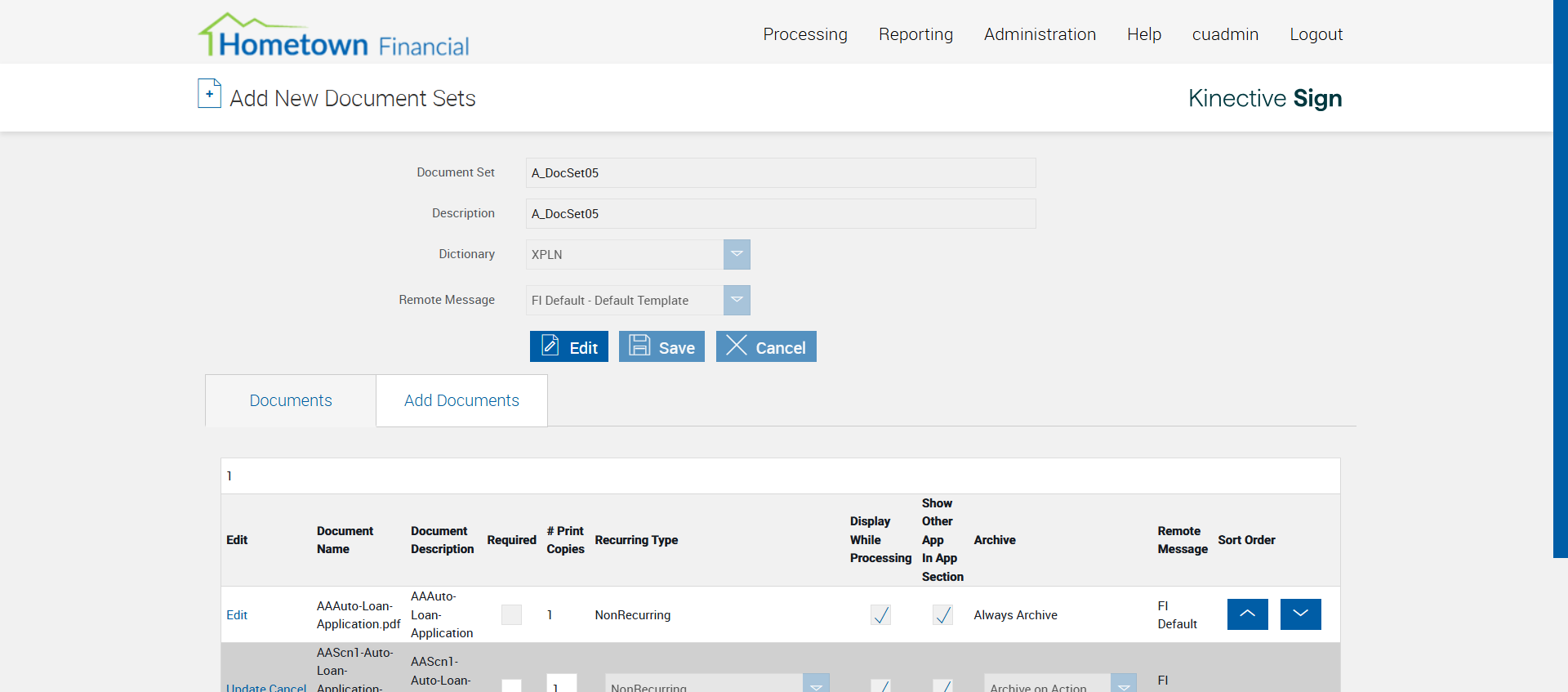The height and width of the screenshot is (692, 1568).
Task: Click the 'Always Archive' cell
Action: 1015,615
